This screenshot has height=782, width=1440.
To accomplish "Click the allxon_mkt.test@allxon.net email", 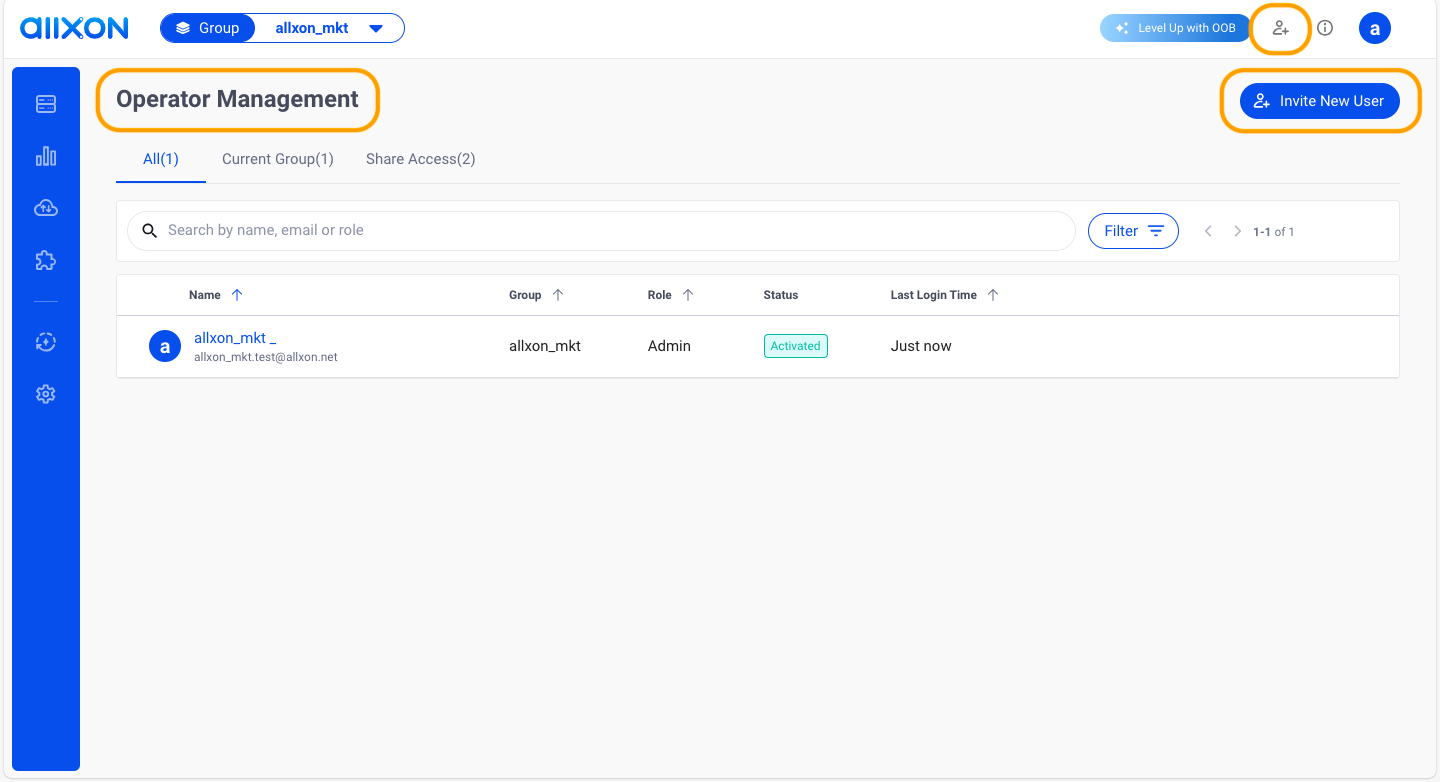I will tap(266, 357).
